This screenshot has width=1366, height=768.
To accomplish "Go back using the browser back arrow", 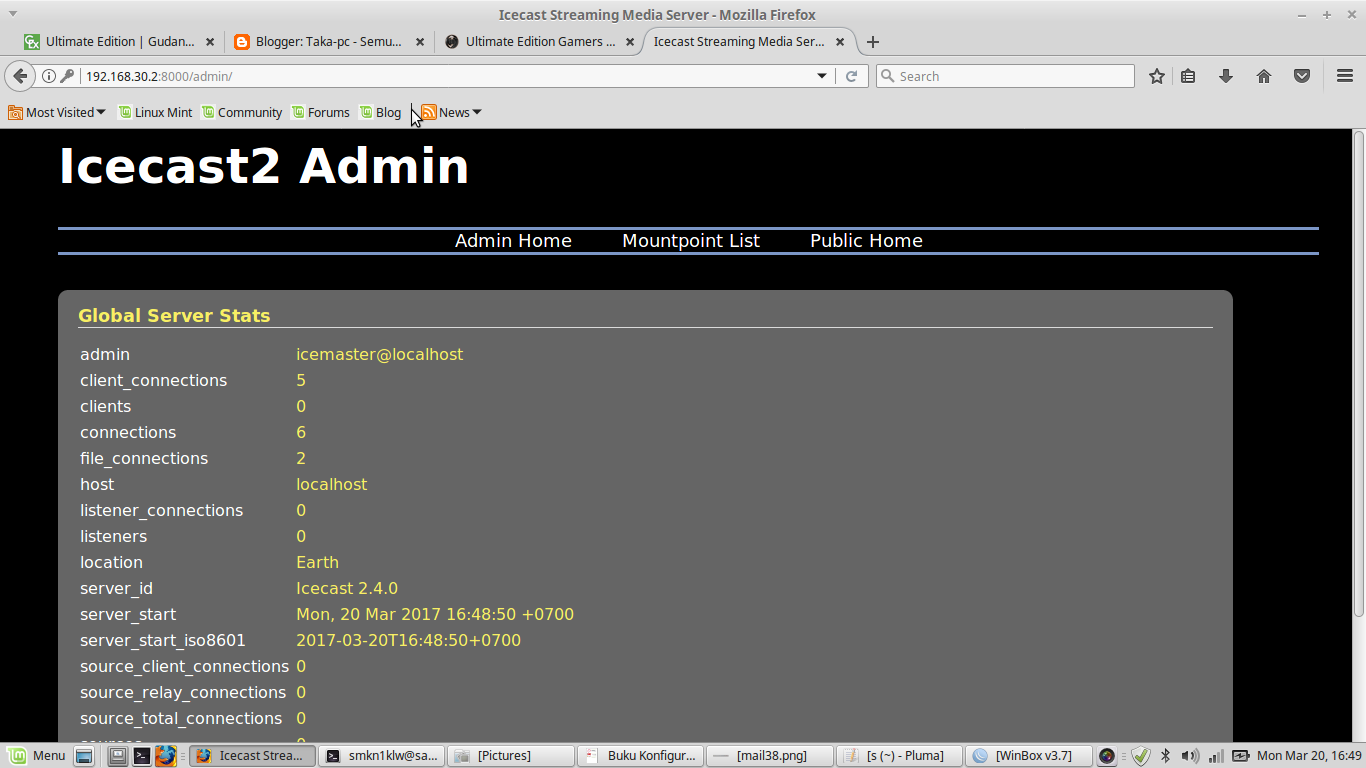I will [x=20, y=76].
